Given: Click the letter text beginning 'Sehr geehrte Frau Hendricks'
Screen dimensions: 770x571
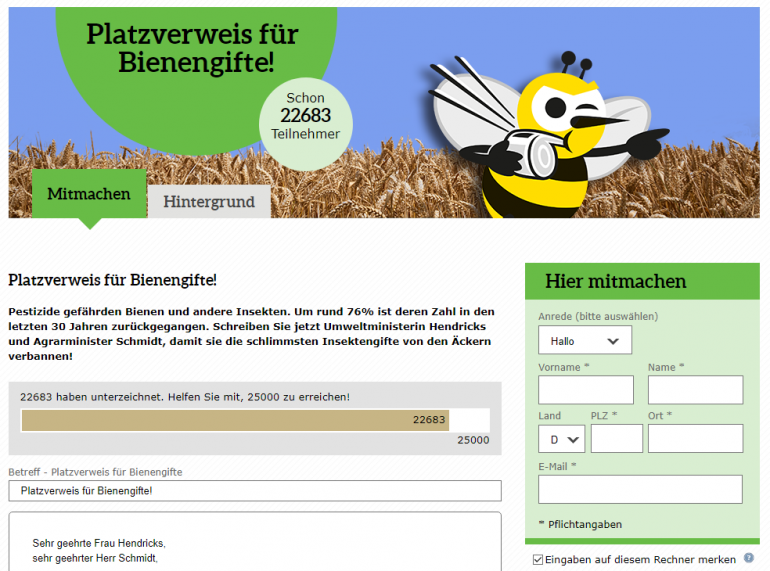Looking at the screenshot, I should [x=99, y=543].
